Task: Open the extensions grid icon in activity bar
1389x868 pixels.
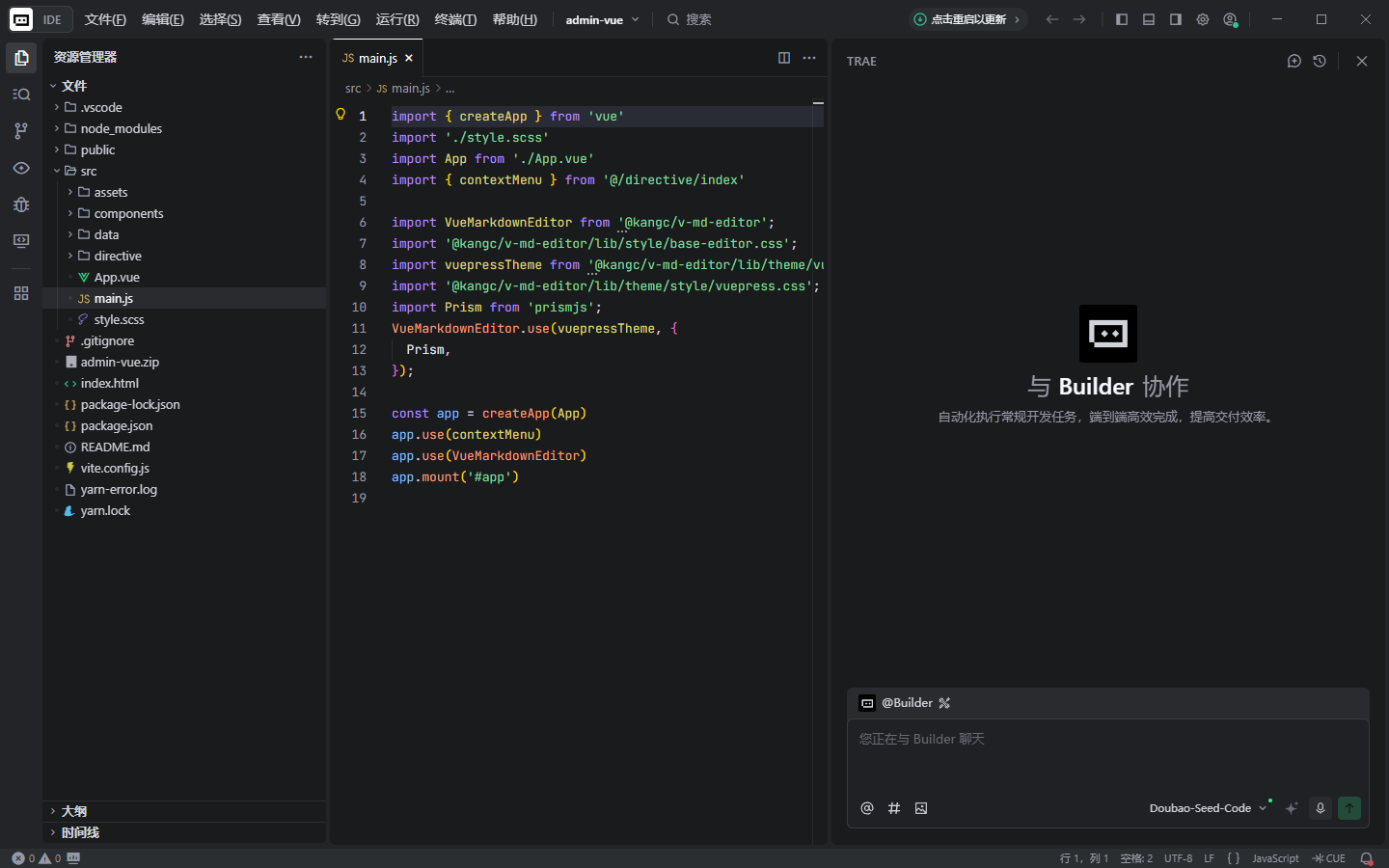Action: pyautogui.click(x=21, y=293)
